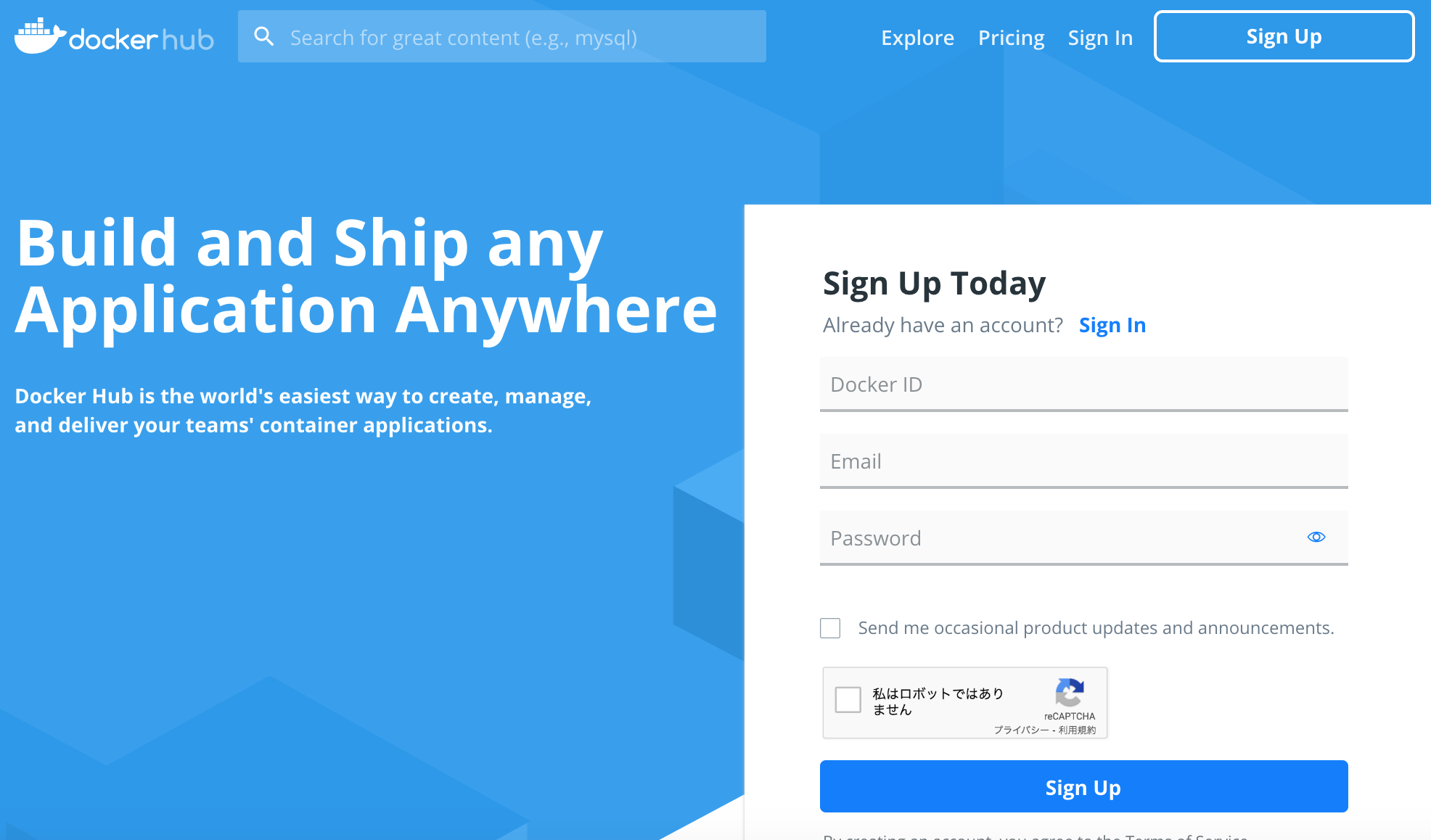
Task: Click the Sign Up button
Action: [1284, 36]
